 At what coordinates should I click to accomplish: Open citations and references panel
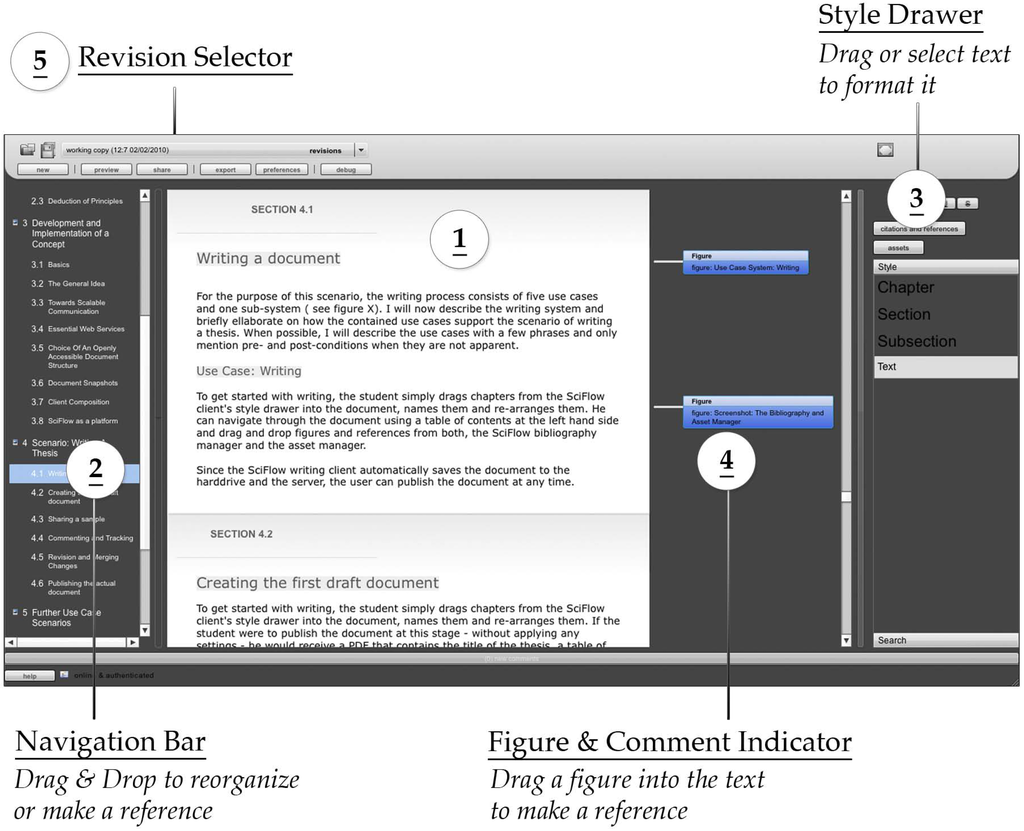coord(919,229)
